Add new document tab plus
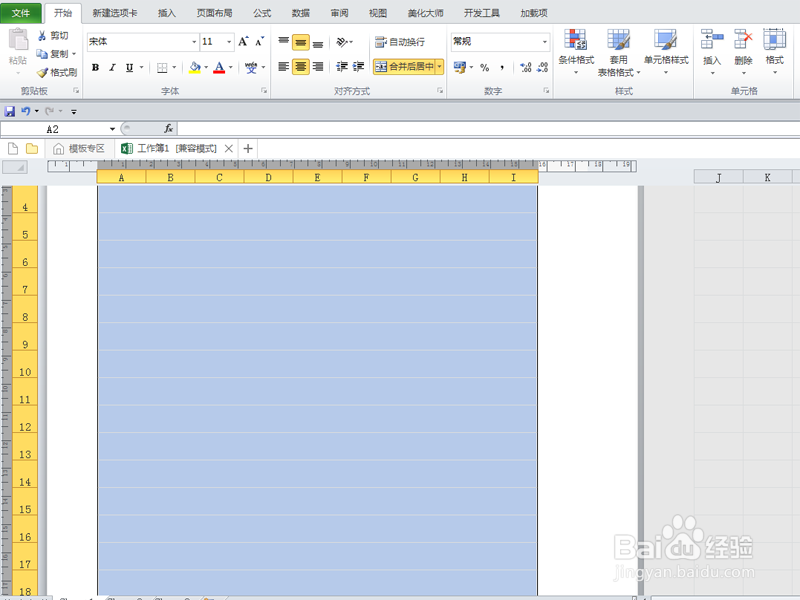Image resolution: width=800 pixels, height=600 pixels. (x=248, y=148)
